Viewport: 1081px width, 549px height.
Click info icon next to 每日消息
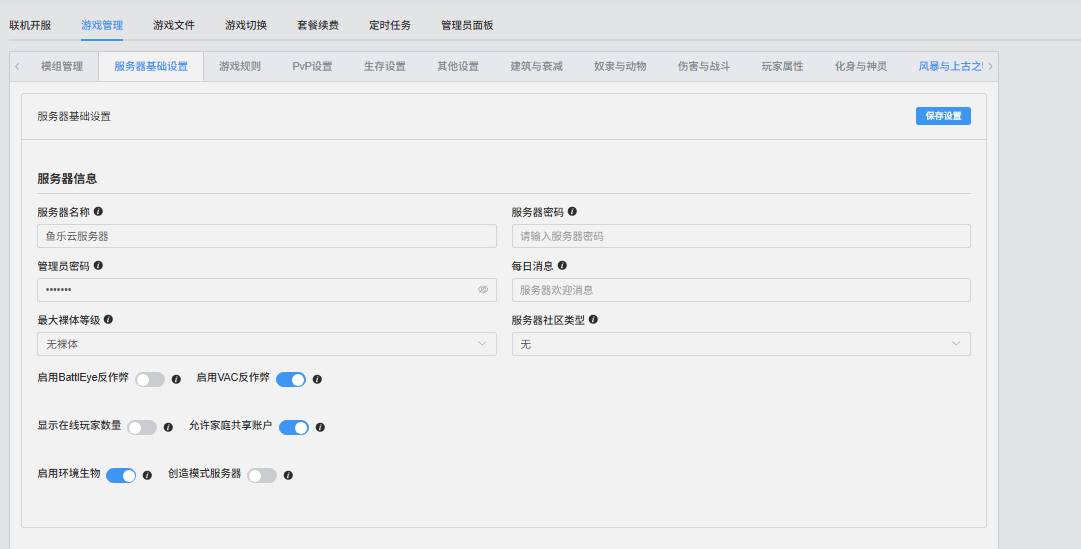pyautogui.click(x=562, y=266)
